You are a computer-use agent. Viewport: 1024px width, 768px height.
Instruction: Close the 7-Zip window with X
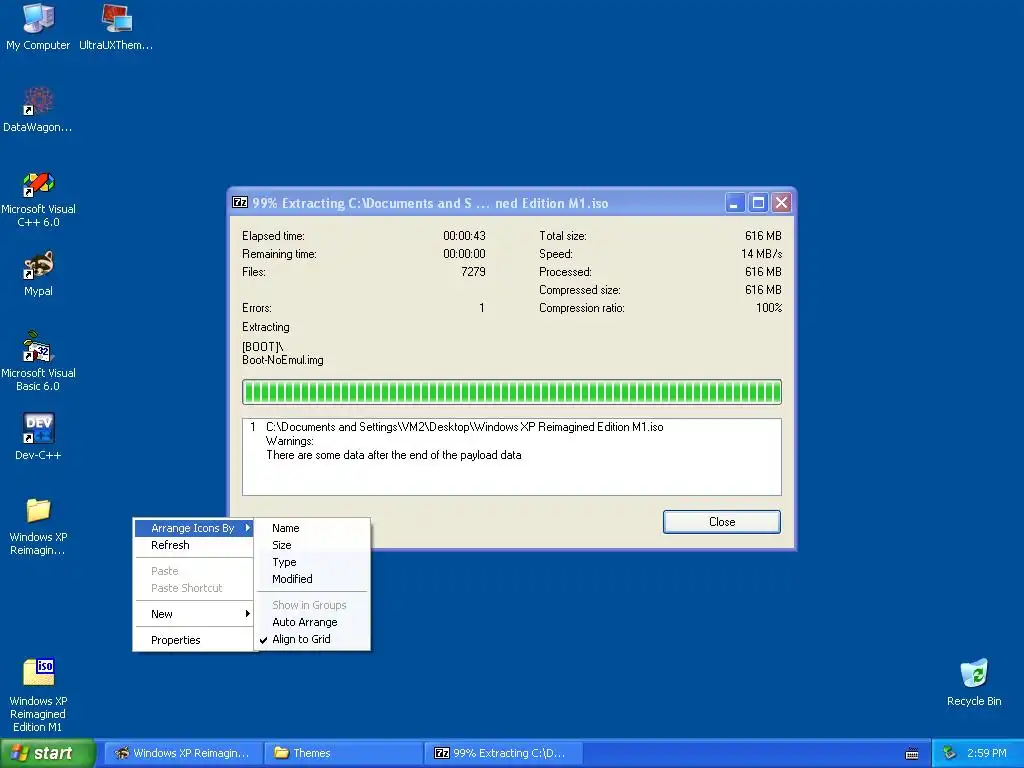[x=781, y=203]
